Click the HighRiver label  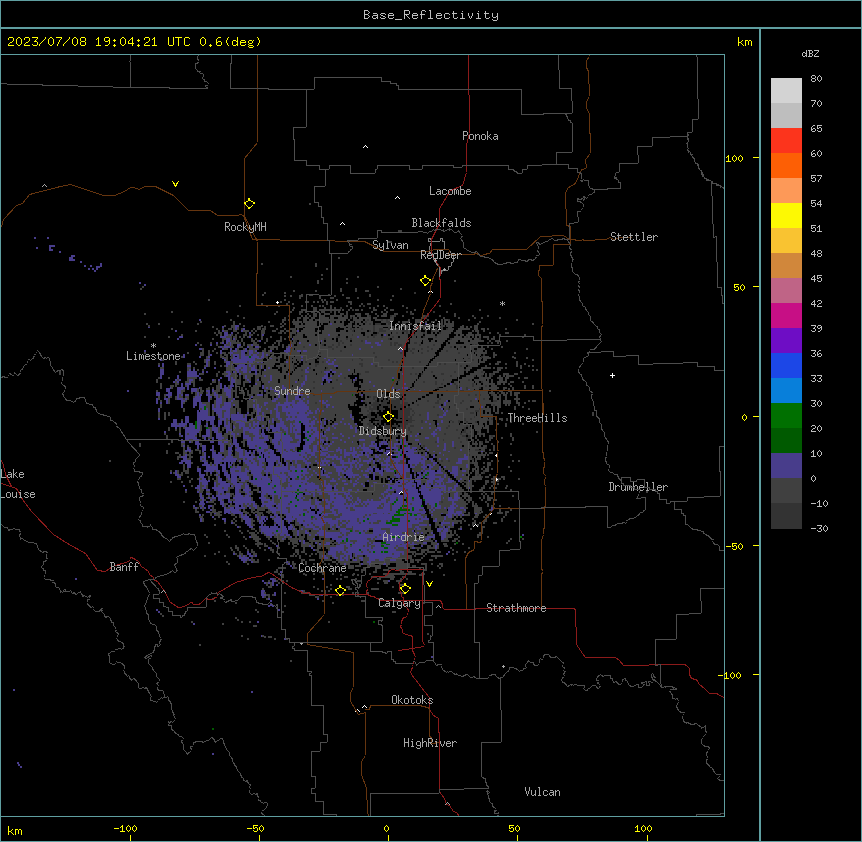point(430,743)
